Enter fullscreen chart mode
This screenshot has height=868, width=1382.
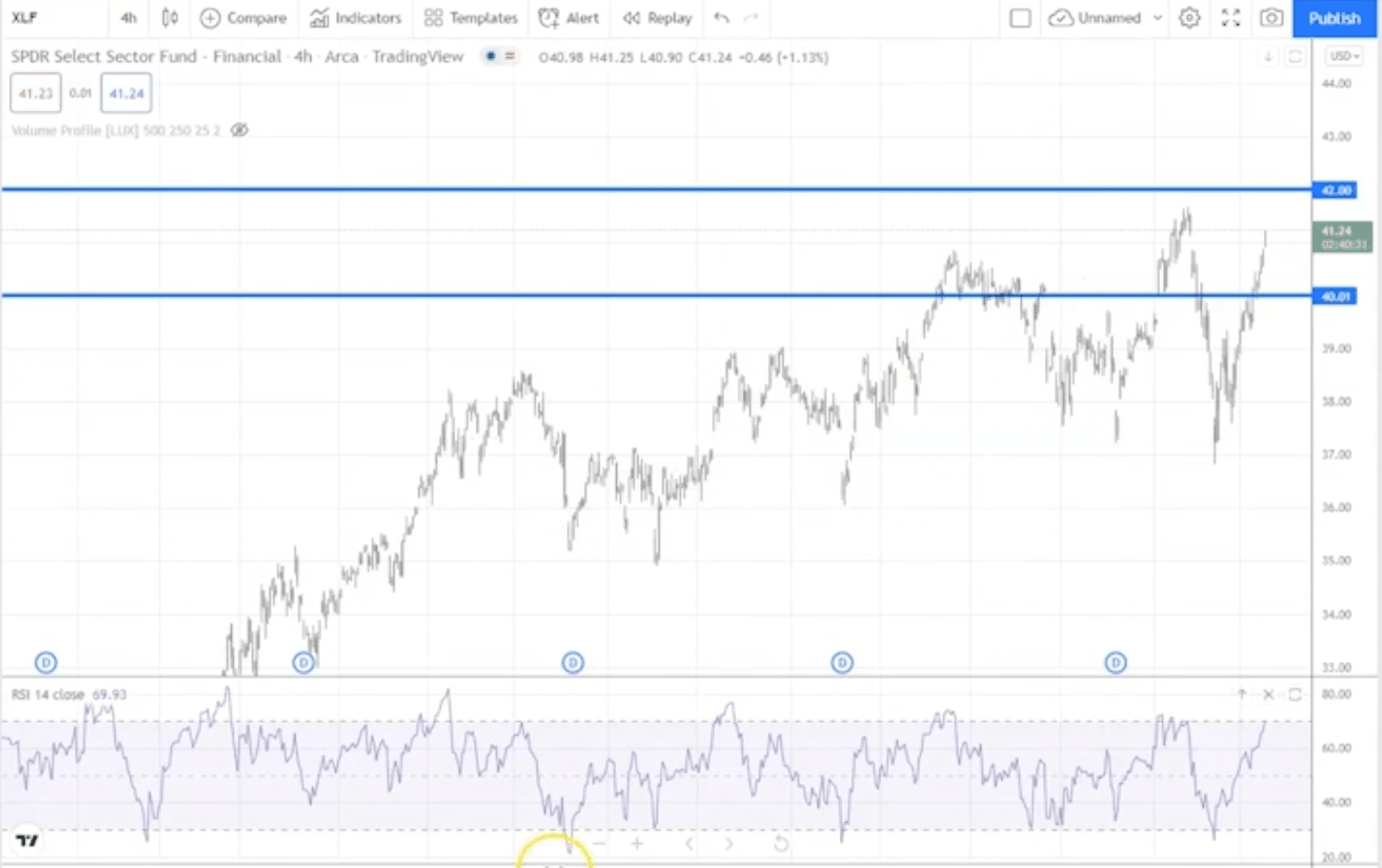pos(1230,18)
